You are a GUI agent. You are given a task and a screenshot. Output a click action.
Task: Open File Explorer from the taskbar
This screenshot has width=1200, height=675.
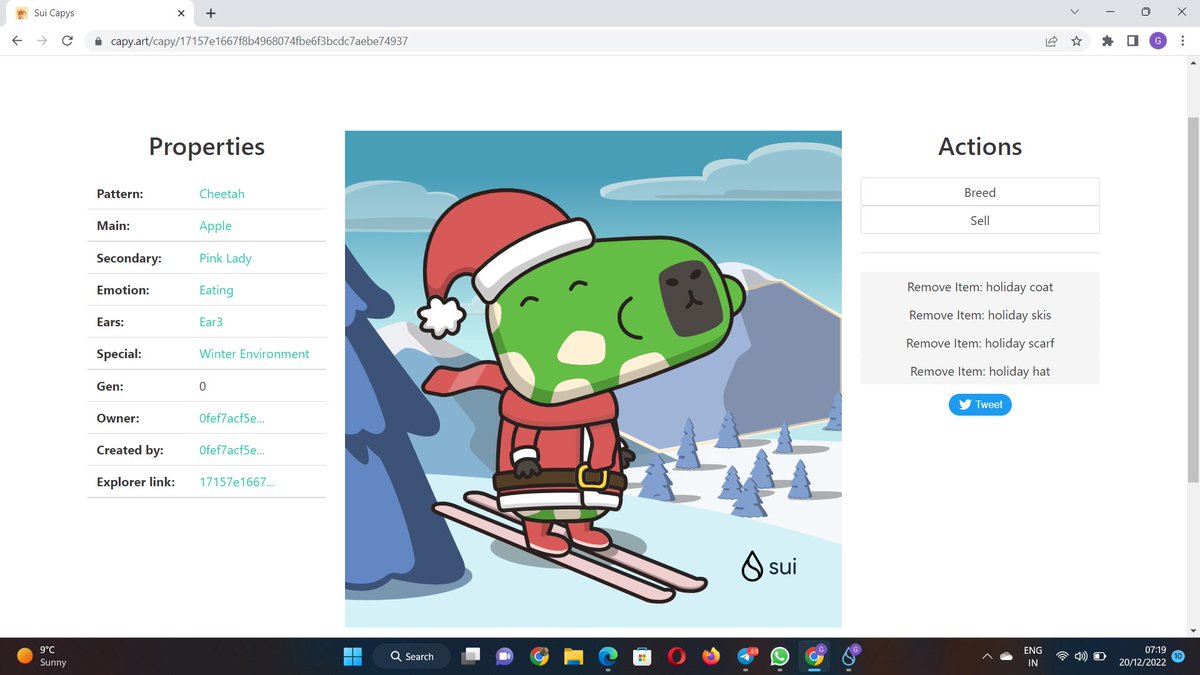click(573, 656)
